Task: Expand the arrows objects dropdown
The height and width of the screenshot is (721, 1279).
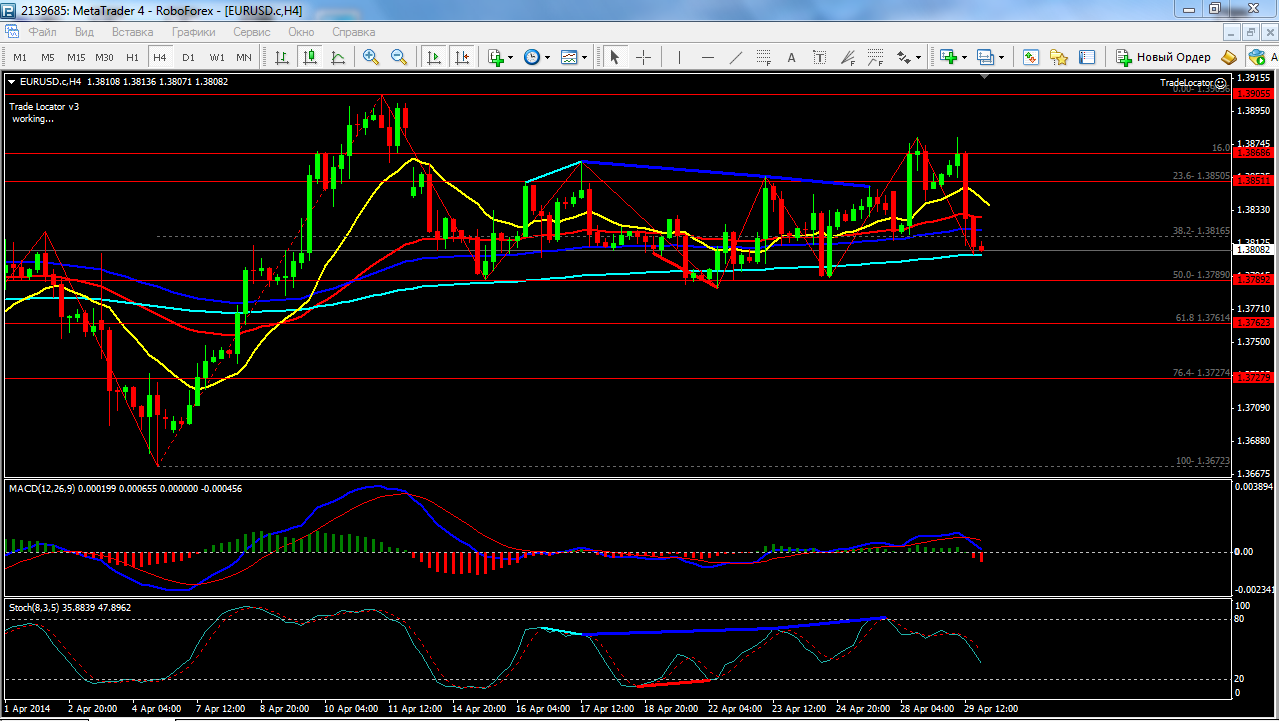Action: tap(919, 58)
